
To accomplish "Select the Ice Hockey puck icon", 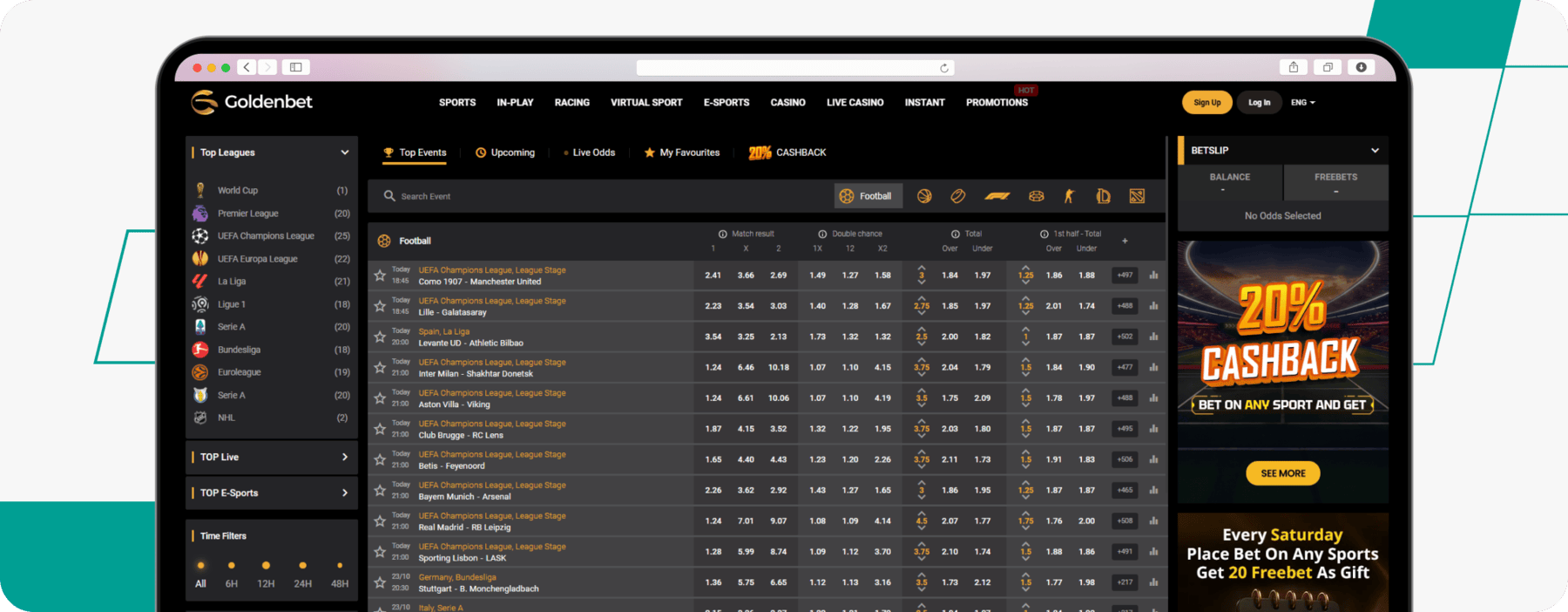I will point(1037,196).
